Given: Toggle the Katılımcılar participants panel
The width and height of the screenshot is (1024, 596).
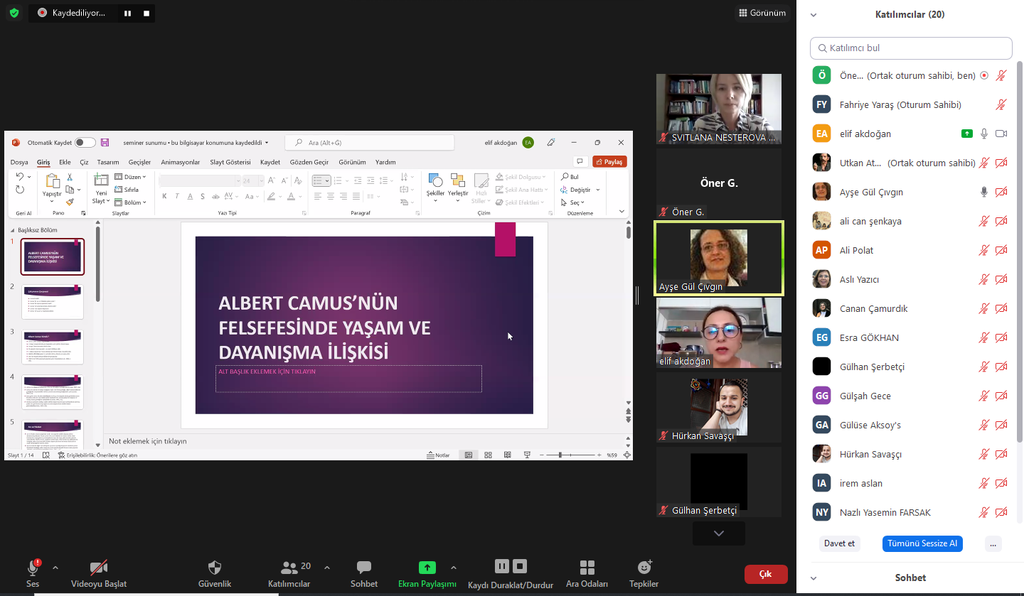Looking at the screenshot, I should 289,573.
